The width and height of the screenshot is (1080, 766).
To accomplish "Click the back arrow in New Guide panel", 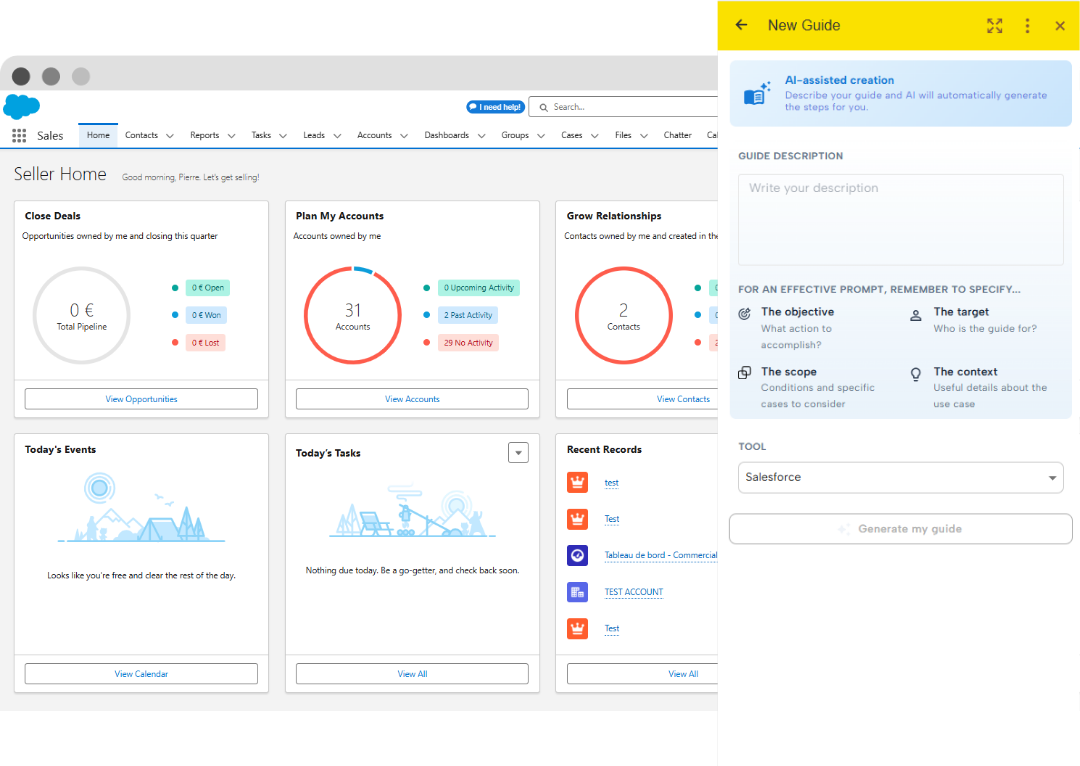I will pyautogui.click(x=741, y=25).
